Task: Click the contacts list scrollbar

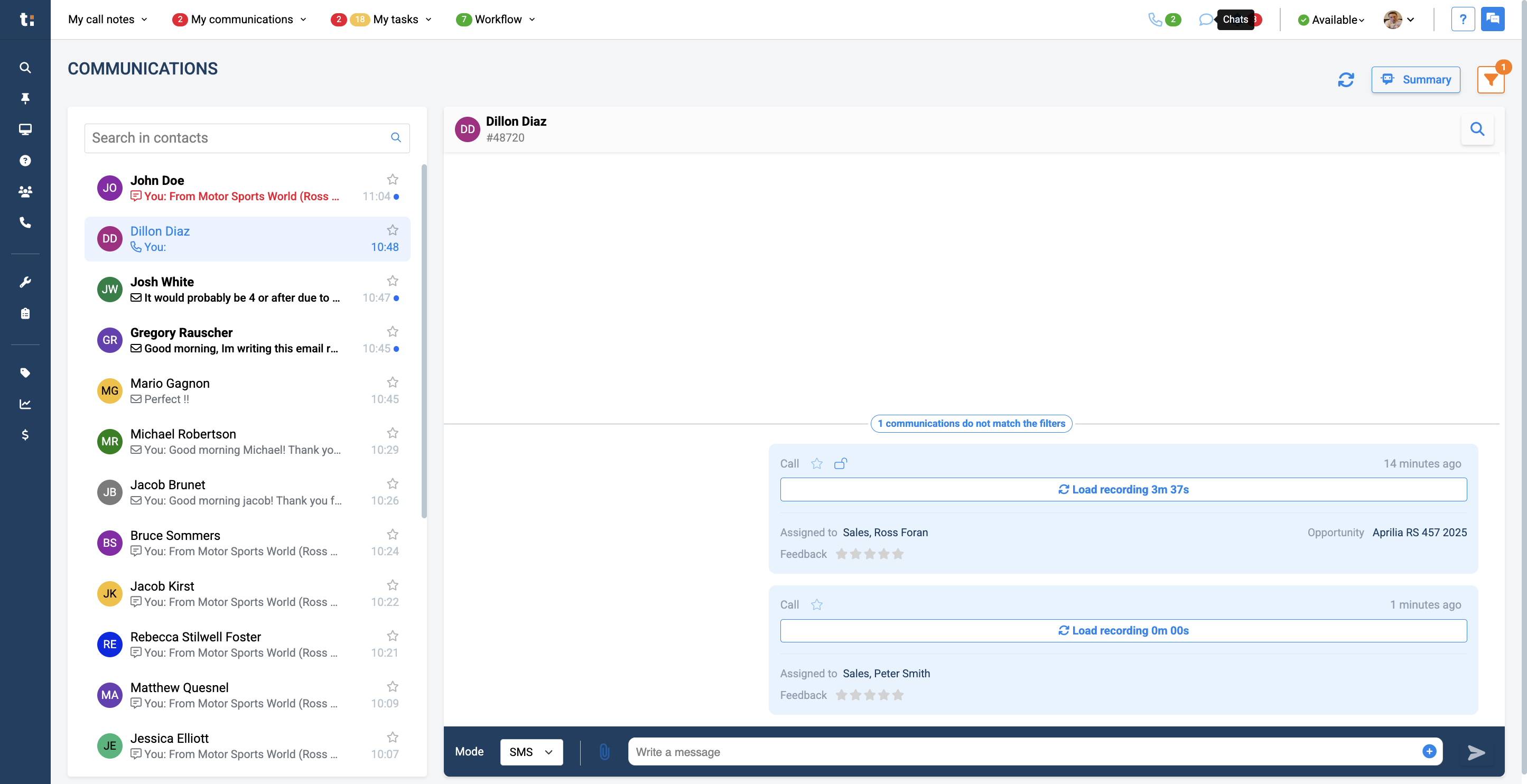Action: click(424, 341)
